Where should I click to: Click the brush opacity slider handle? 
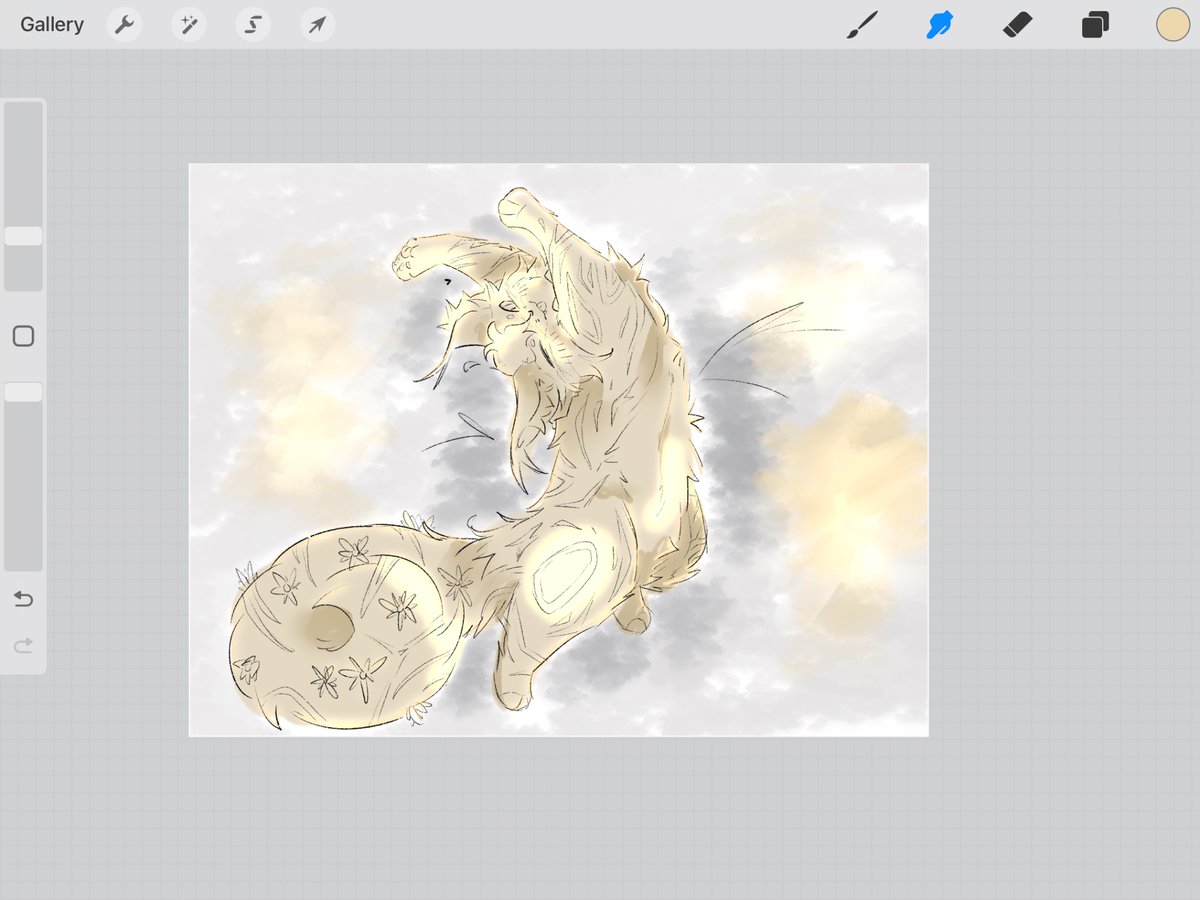point(23,392)
